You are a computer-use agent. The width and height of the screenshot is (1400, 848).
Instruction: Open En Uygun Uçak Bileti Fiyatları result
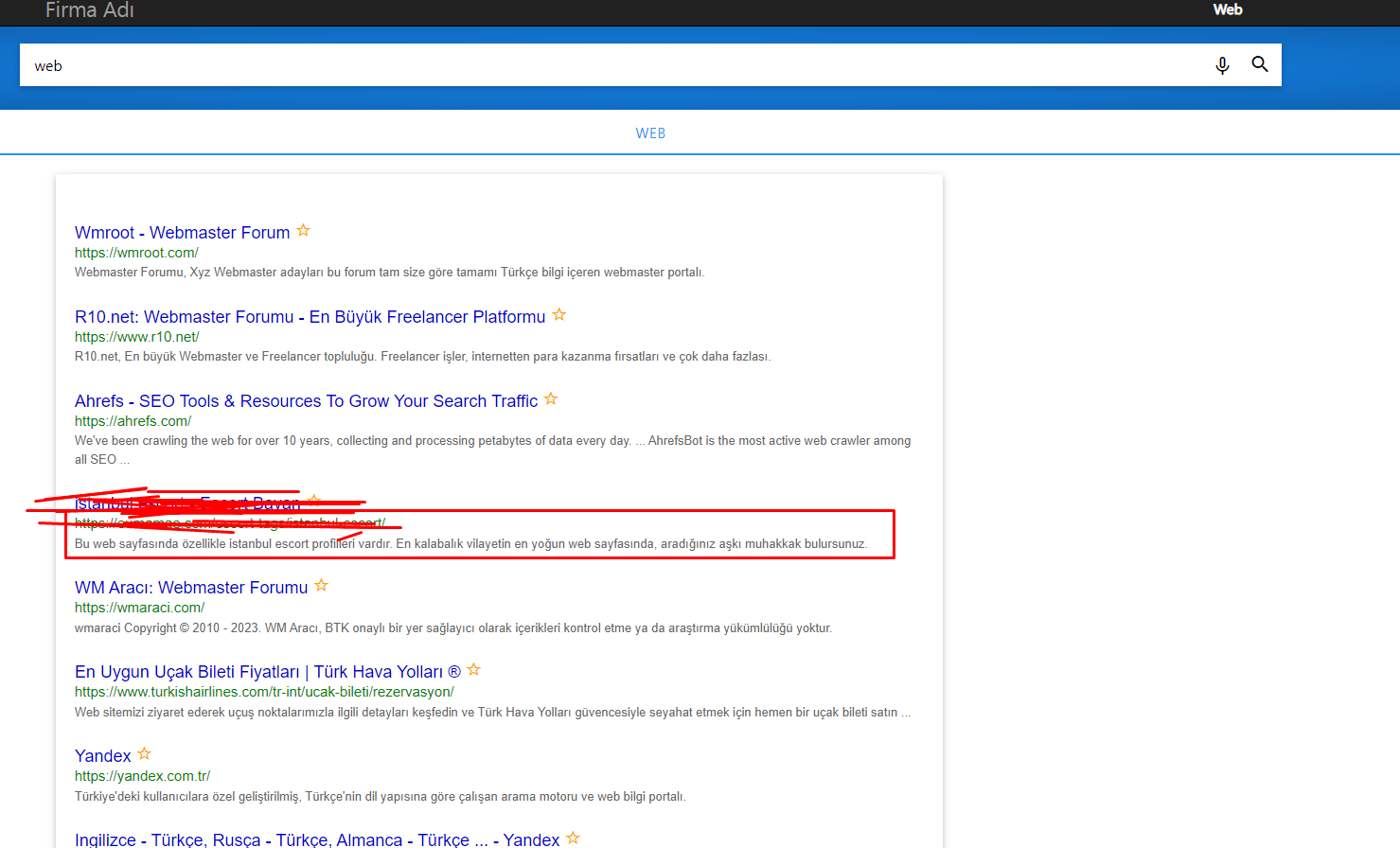(x=268, y=672)
